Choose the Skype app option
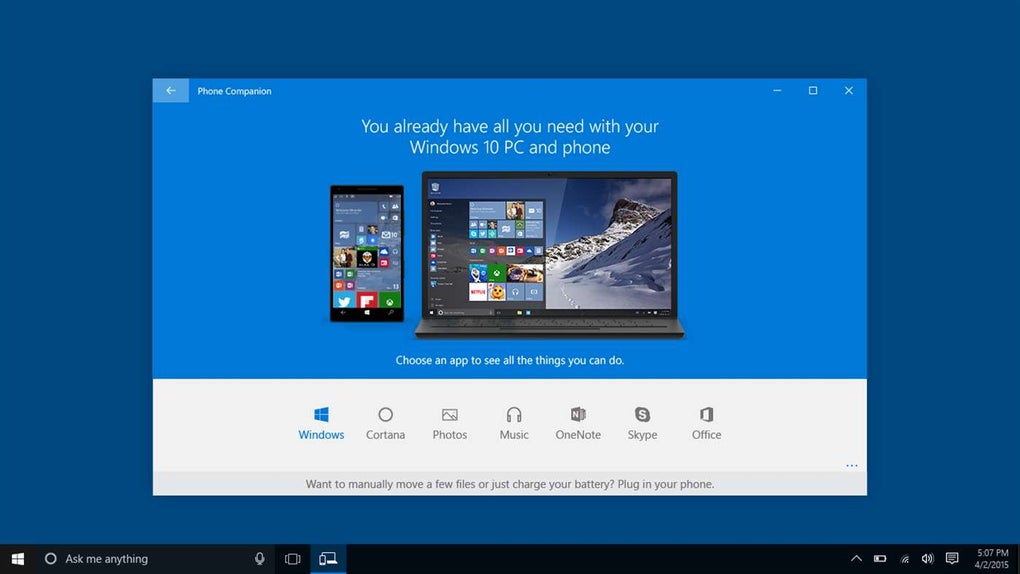 click(642, 423)
